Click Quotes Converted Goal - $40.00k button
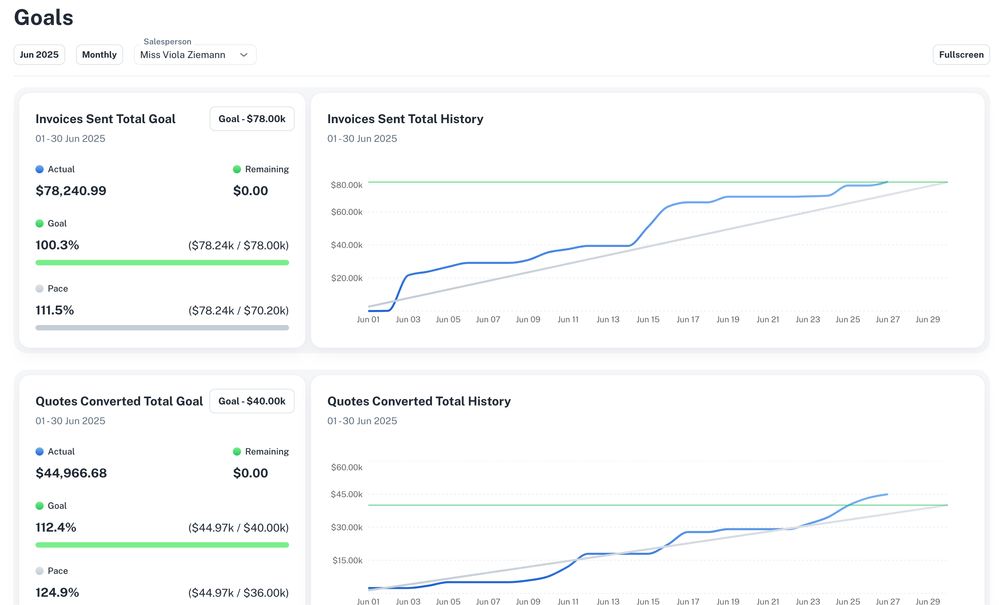Viewport: 999px width, 605px height. [251, 401]
